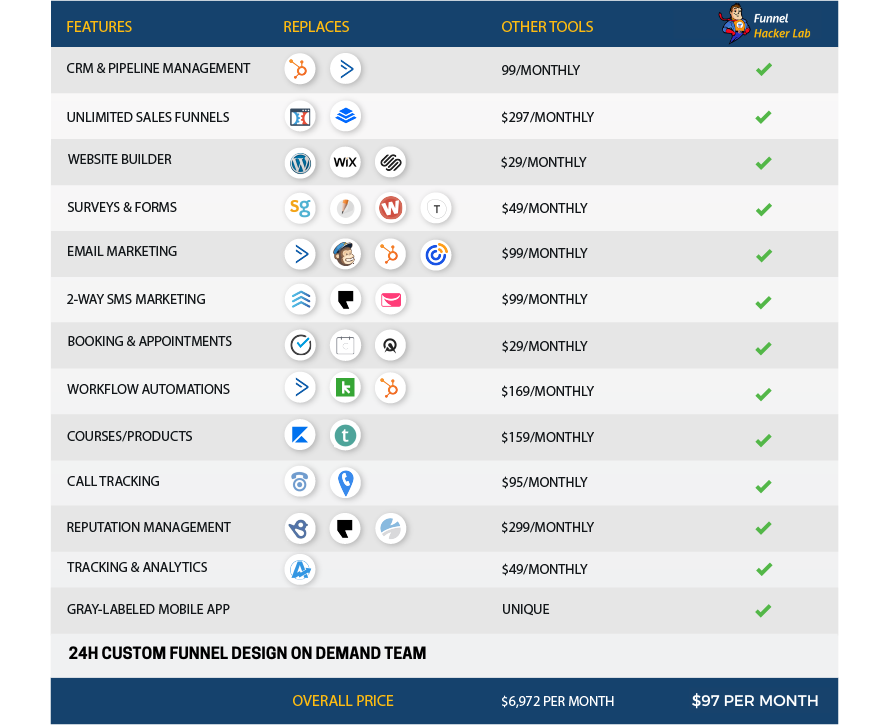Viewport: 870px width, 725px height.
Task: Click the ActiveCampaign icon in Email Marketing row
Action: pyautogui.click(x=300, y=254)
